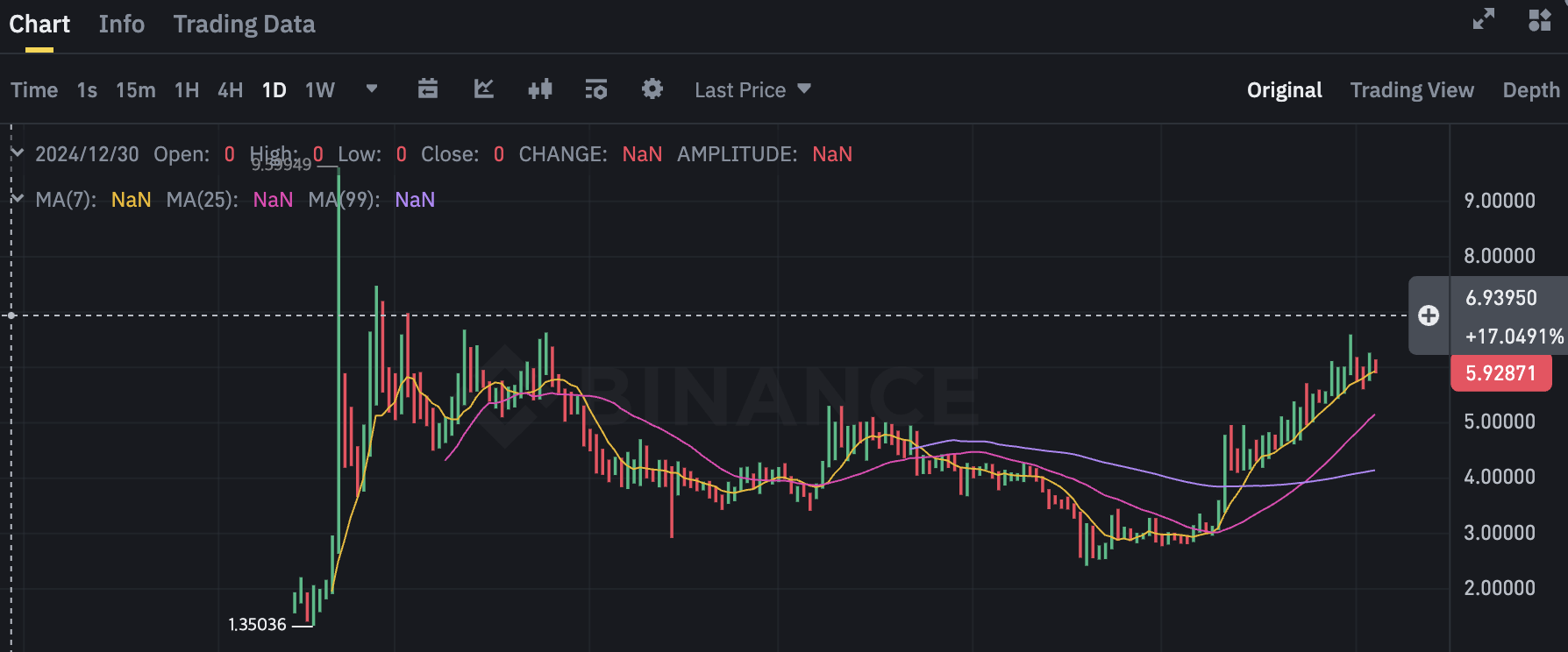Open more intervals dropdown arrow

[372, 89]
